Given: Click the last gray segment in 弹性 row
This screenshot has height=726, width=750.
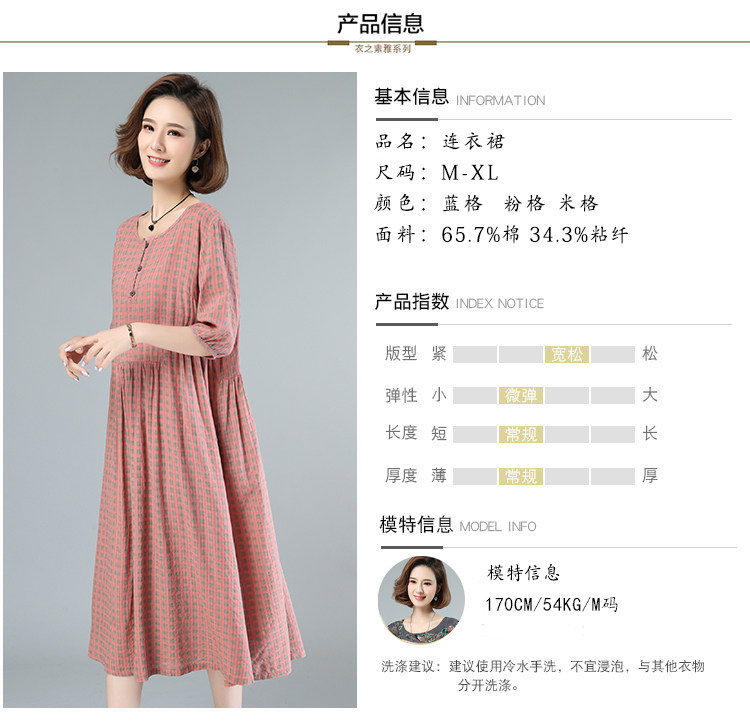Looking at the screenshot, I should [613, 396].
